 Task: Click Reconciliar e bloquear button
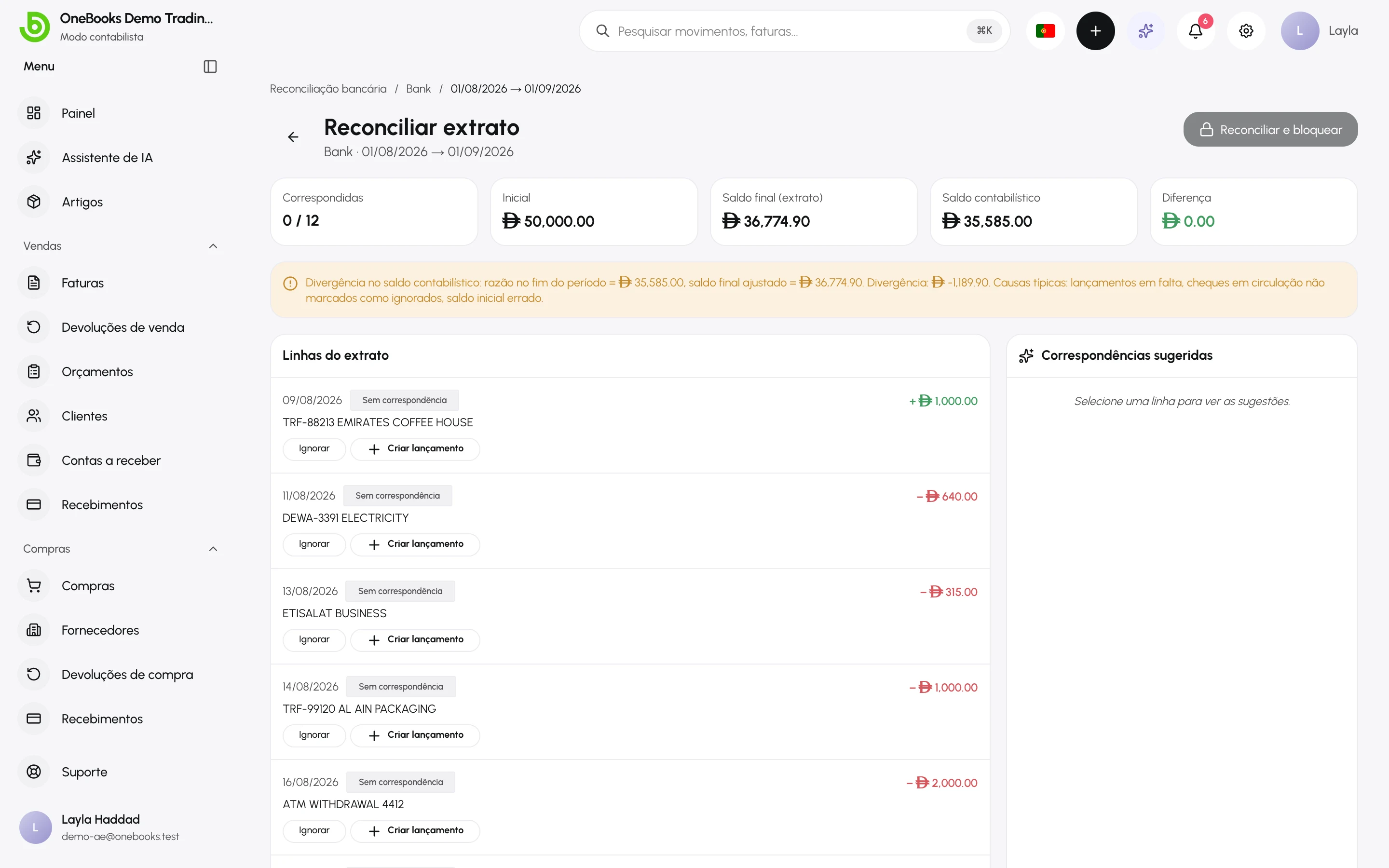pos(1270,130)
